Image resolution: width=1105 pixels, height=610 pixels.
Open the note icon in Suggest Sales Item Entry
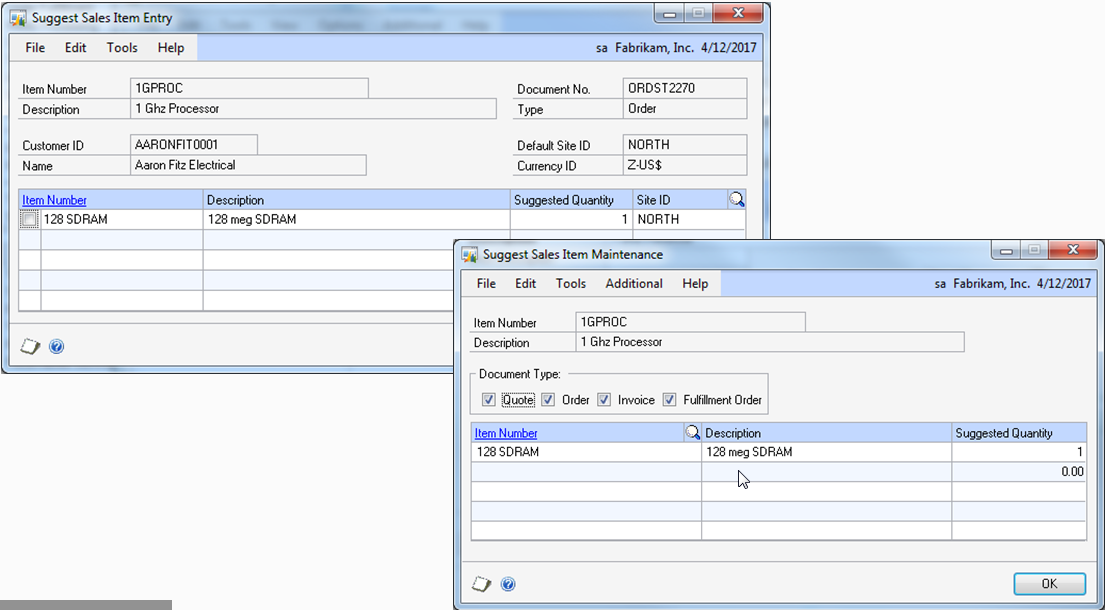pos(30,347)
